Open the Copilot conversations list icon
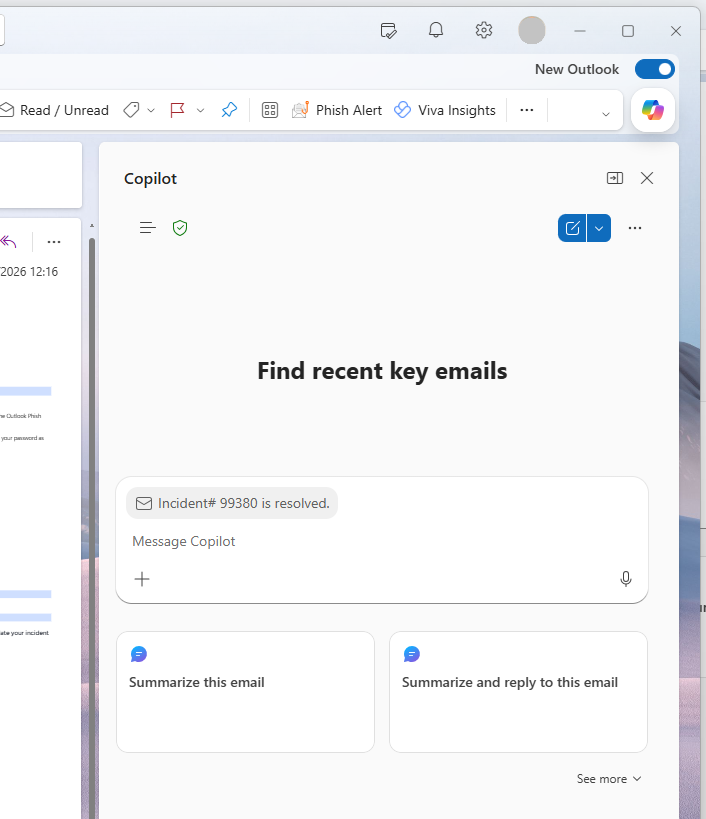706x819 pixels. [147, 228]
